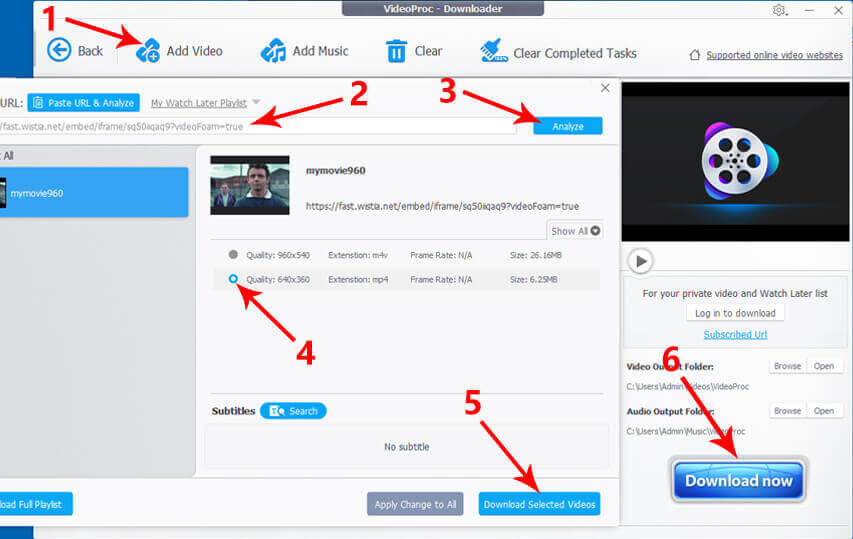Click Log in to download button
This screenshot has height=539, width=853.
point(735,313)
